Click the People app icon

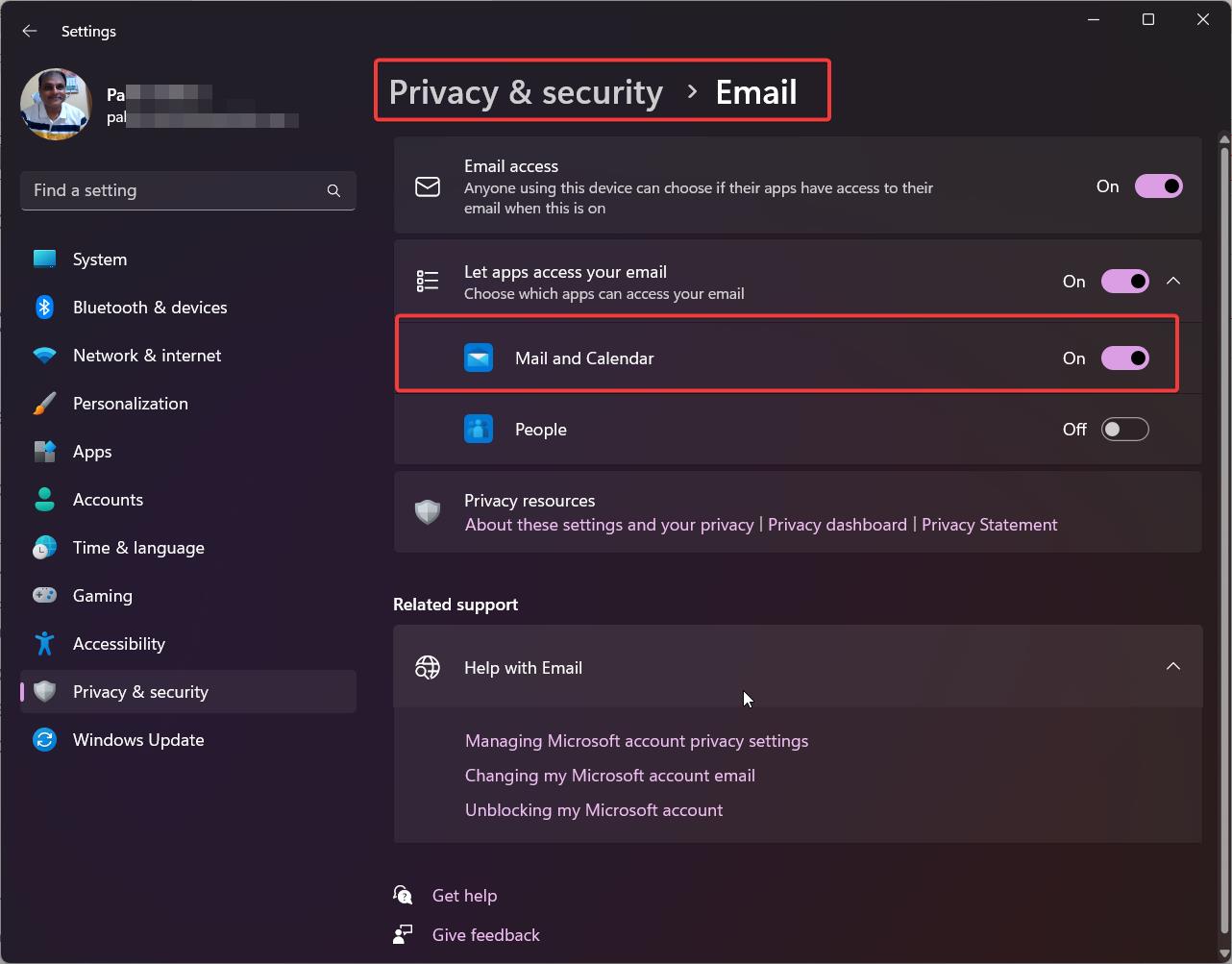point(479,430)
